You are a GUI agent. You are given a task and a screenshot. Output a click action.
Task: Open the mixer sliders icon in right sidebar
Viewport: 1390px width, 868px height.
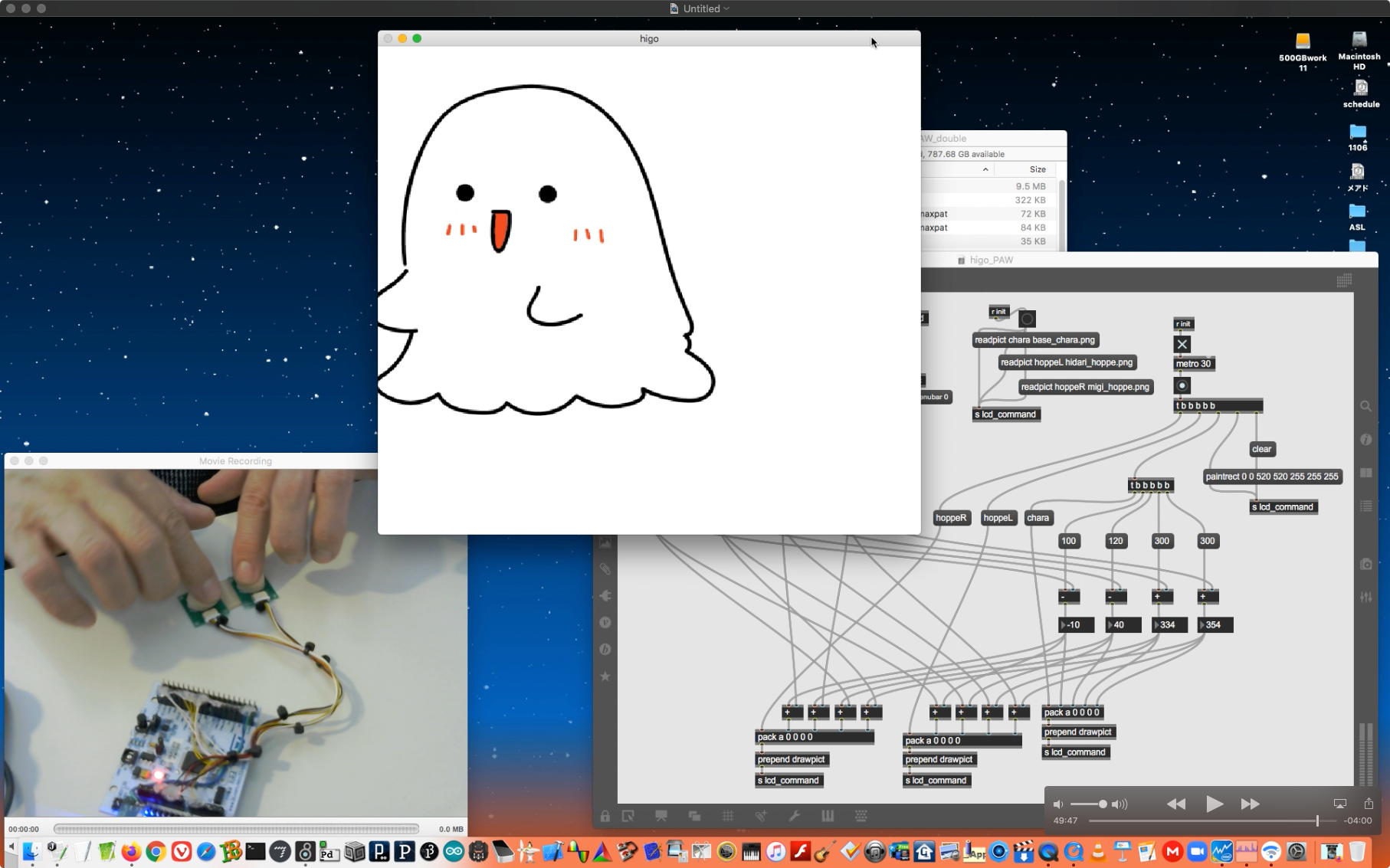1365,597
